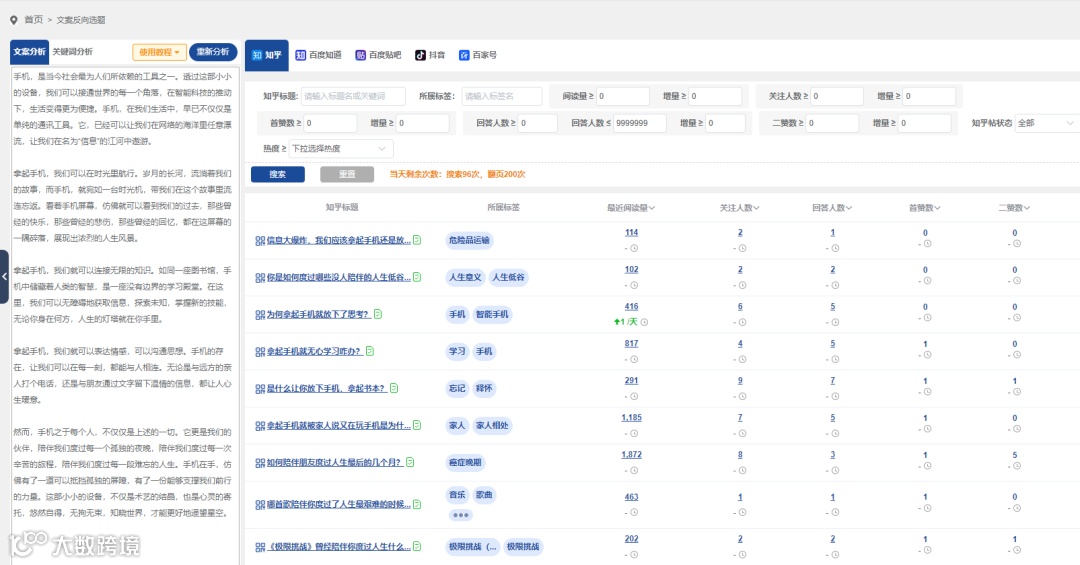Click the 百度知道 logo icon
Viewport: 1080px width, 565px height.
300,55
